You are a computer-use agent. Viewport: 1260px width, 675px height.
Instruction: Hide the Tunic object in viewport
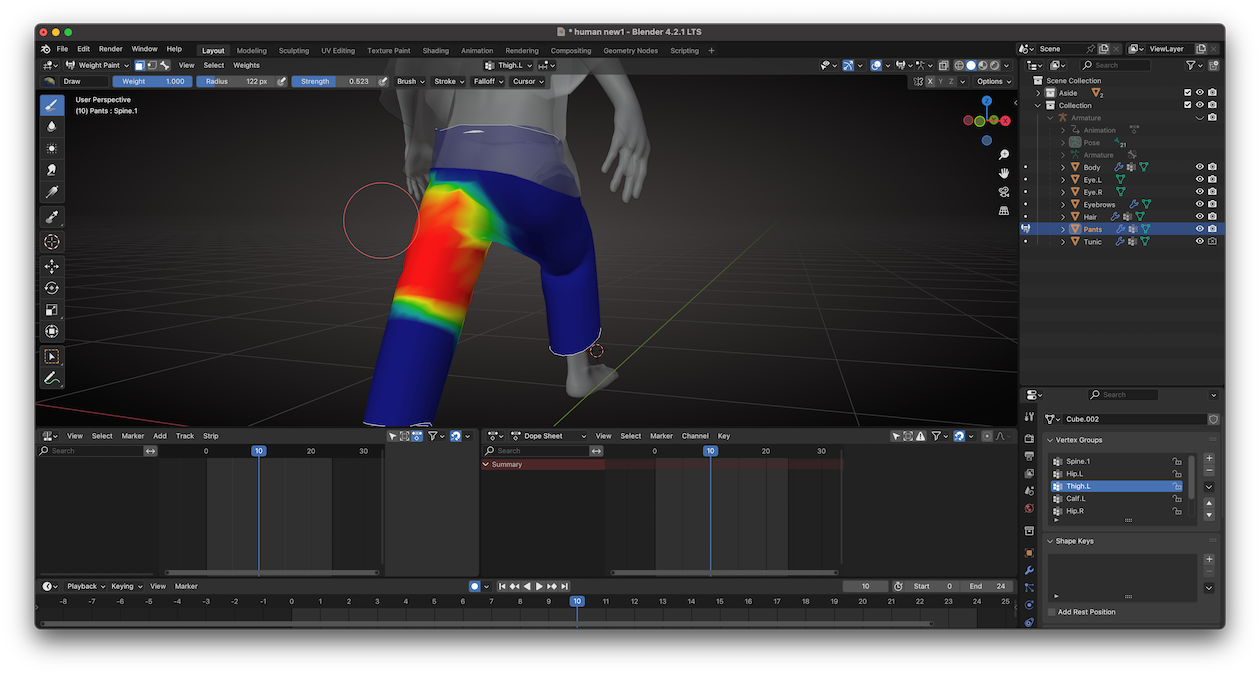coord(1199,242)
